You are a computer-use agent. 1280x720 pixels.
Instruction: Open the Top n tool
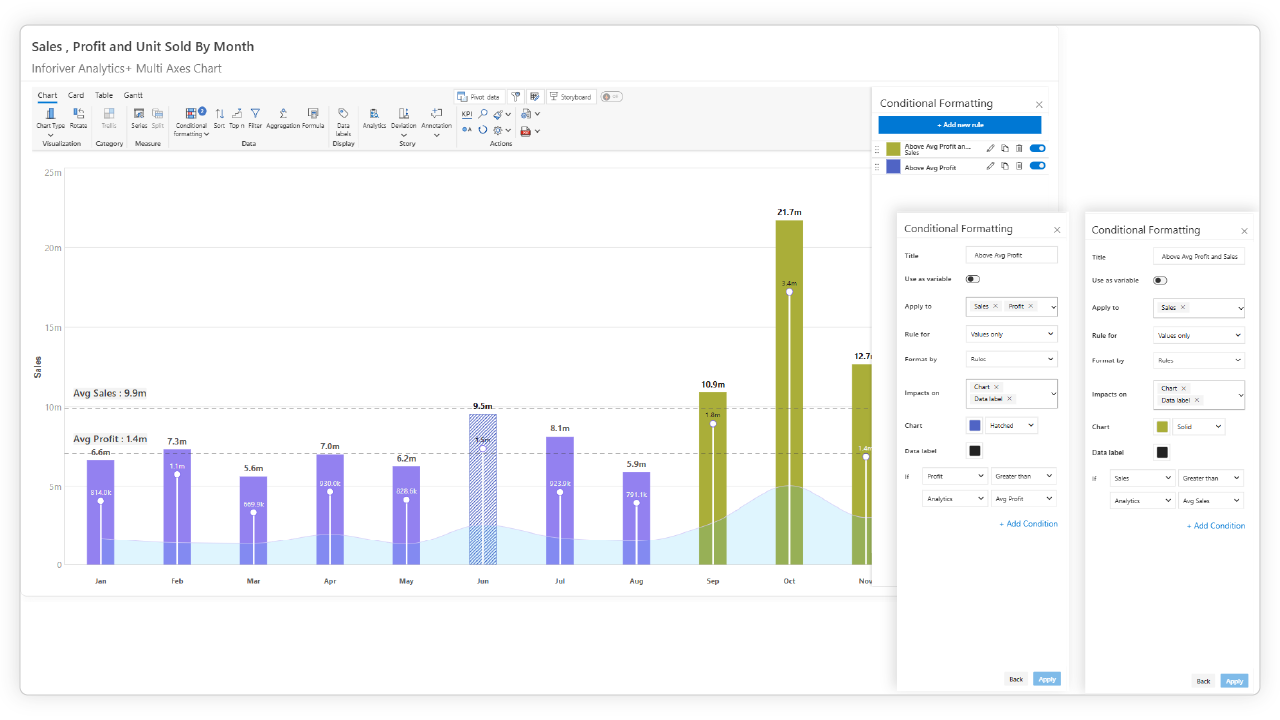click(x=236, y=117)
